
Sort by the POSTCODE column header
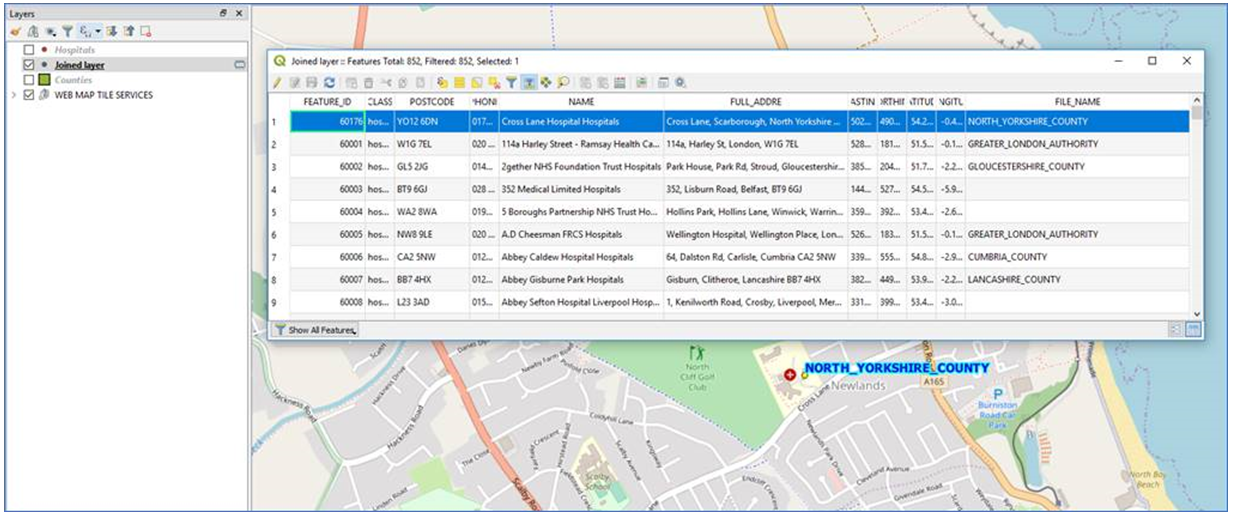click(x=432, y=102)
